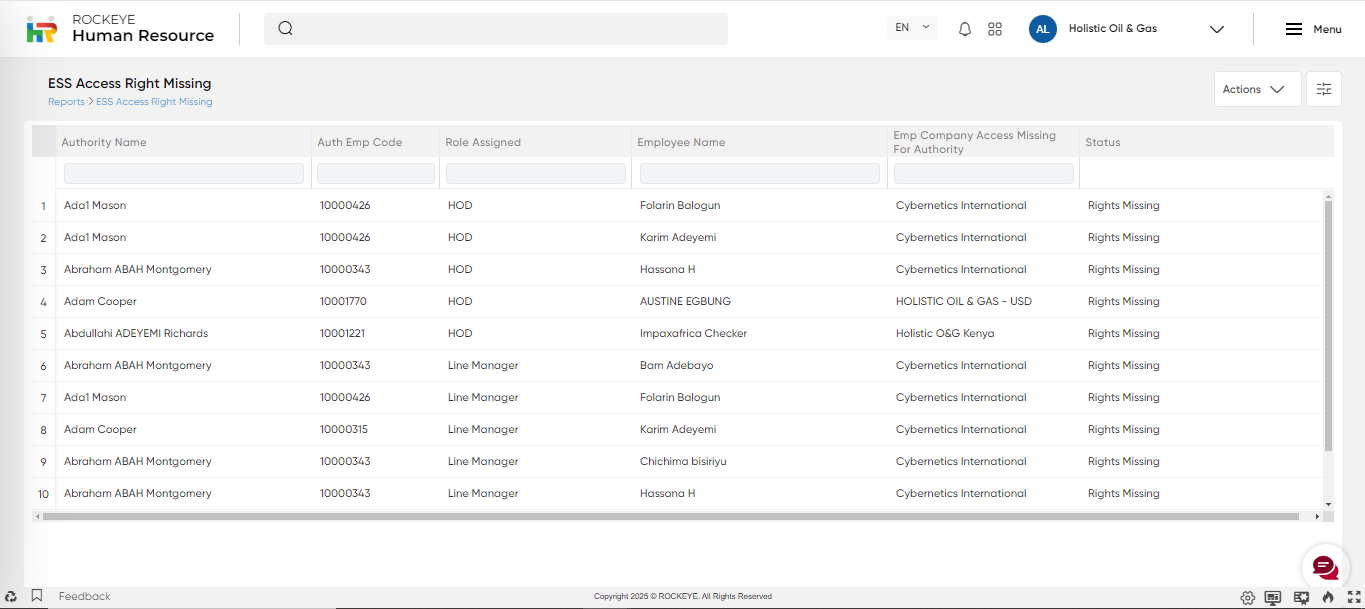The image size is (1365, 609).
Task: Click the horizontal scrollbar of the table
Action: [670, 517]
